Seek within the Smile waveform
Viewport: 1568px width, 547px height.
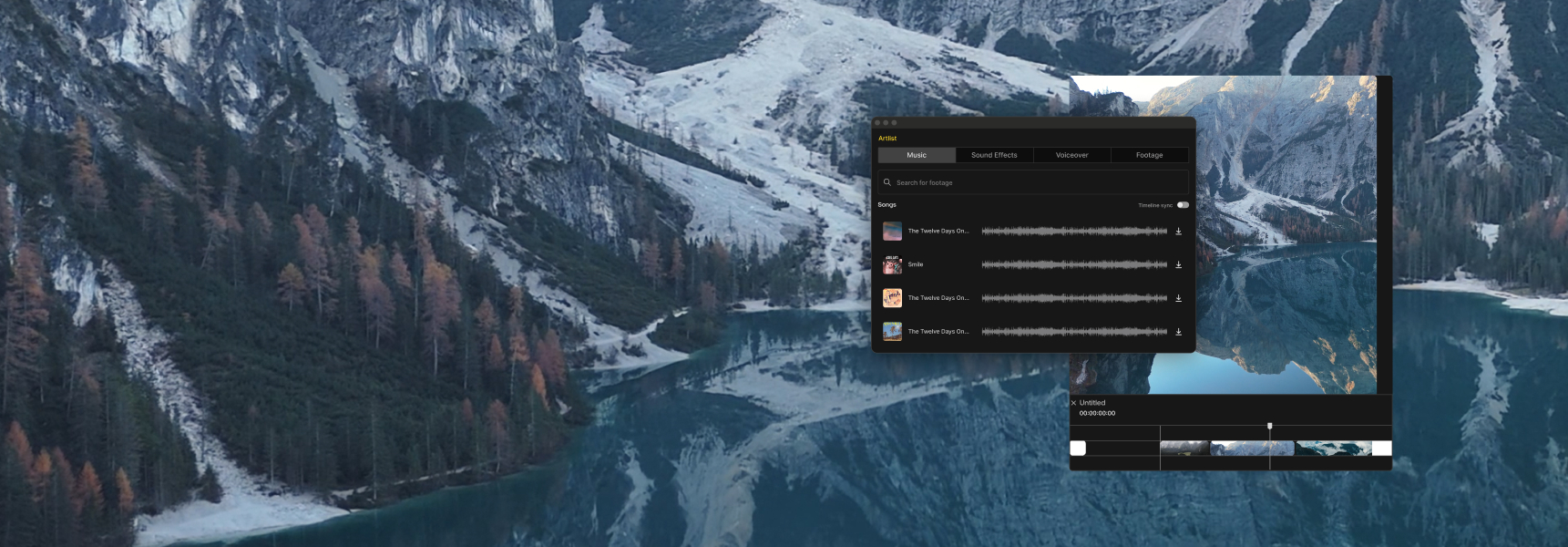(x=1074, y=264)
